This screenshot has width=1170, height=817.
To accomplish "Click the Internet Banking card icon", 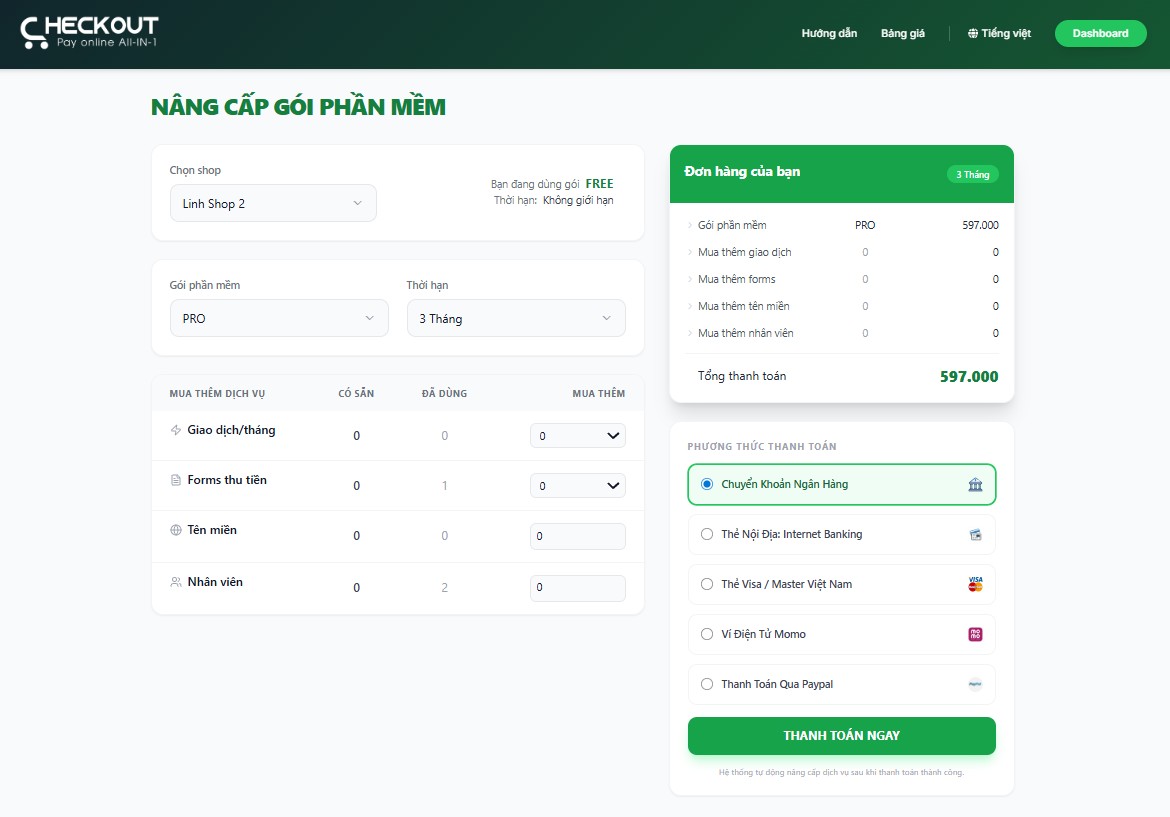I will 975,535.
